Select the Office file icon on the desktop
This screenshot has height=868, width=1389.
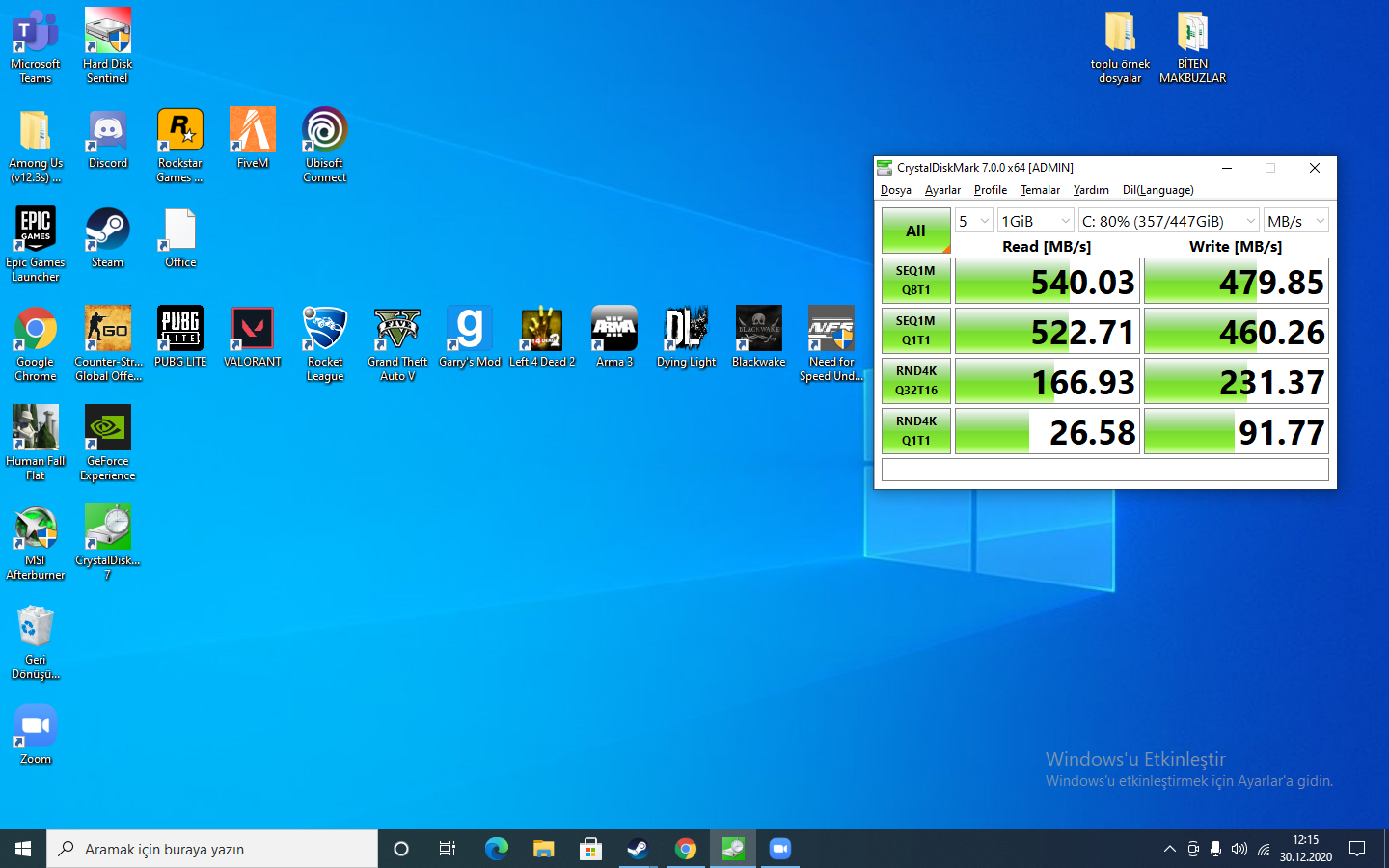[x=180, y=237]
